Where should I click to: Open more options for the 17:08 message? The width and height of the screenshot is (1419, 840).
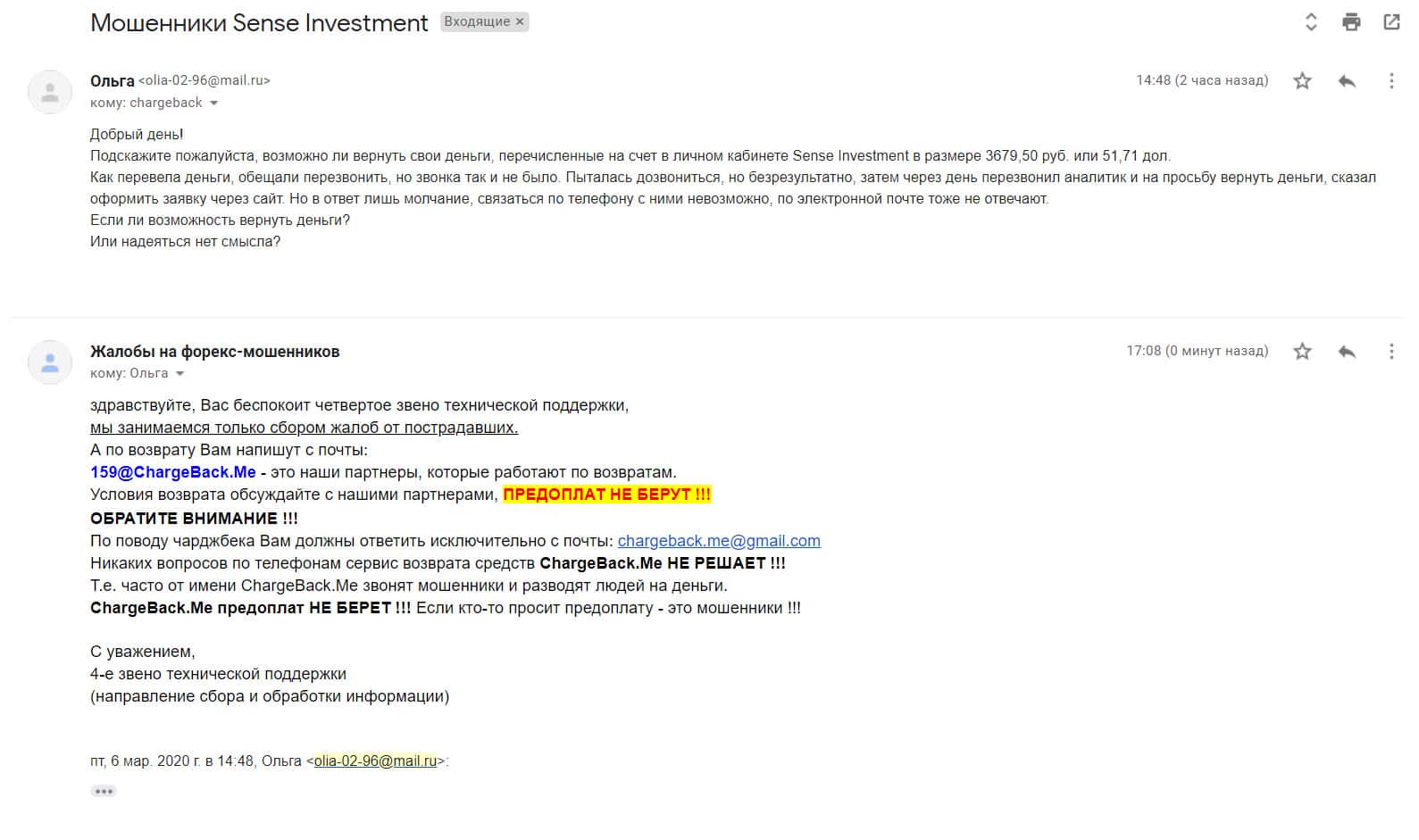click(x=1390, y=352)
